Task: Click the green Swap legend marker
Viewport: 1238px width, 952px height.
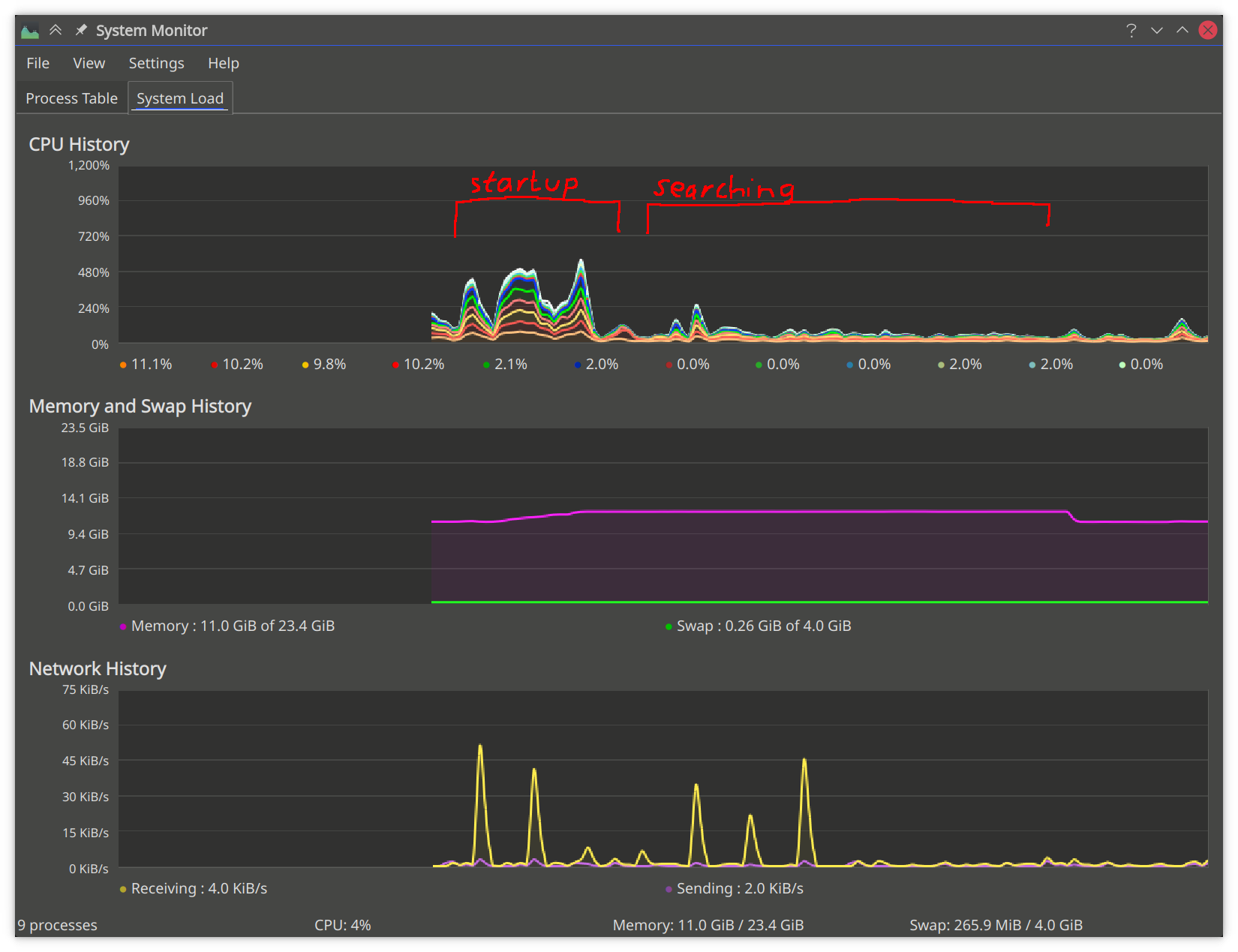Action: point(667,626)
